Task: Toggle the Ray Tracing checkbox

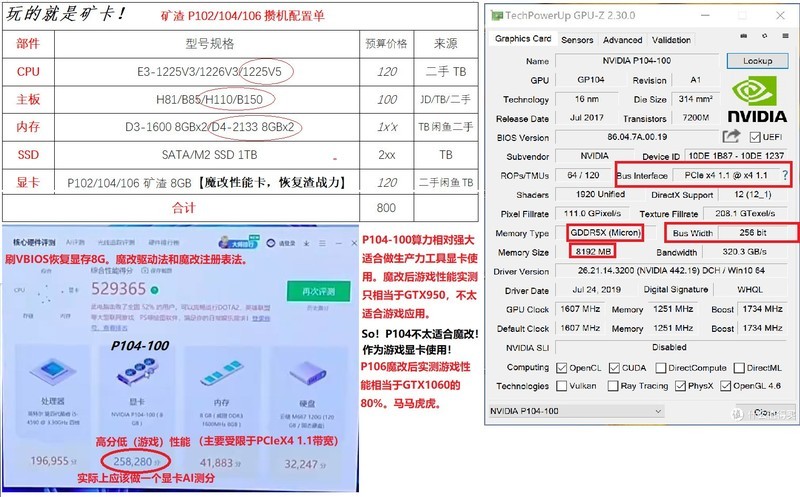Action: [x=613, y=386]
